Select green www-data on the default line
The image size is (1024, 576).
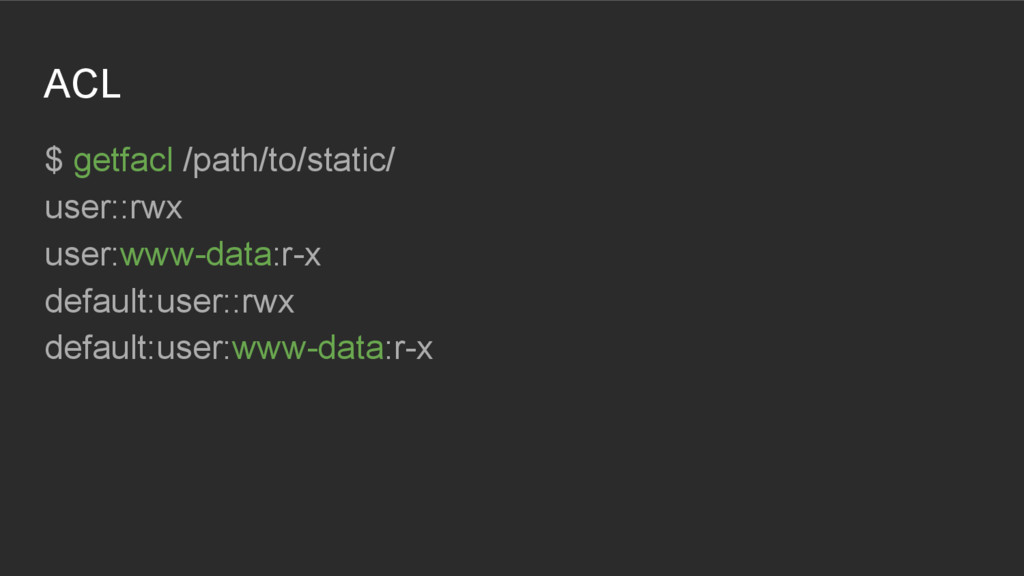coord(308,348)
